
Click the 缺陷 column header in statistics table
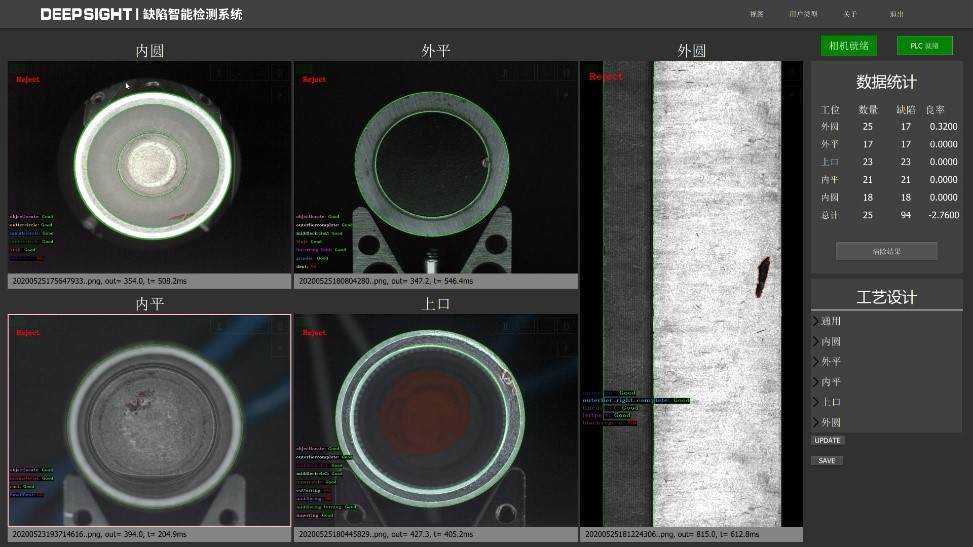click(905, 110)
